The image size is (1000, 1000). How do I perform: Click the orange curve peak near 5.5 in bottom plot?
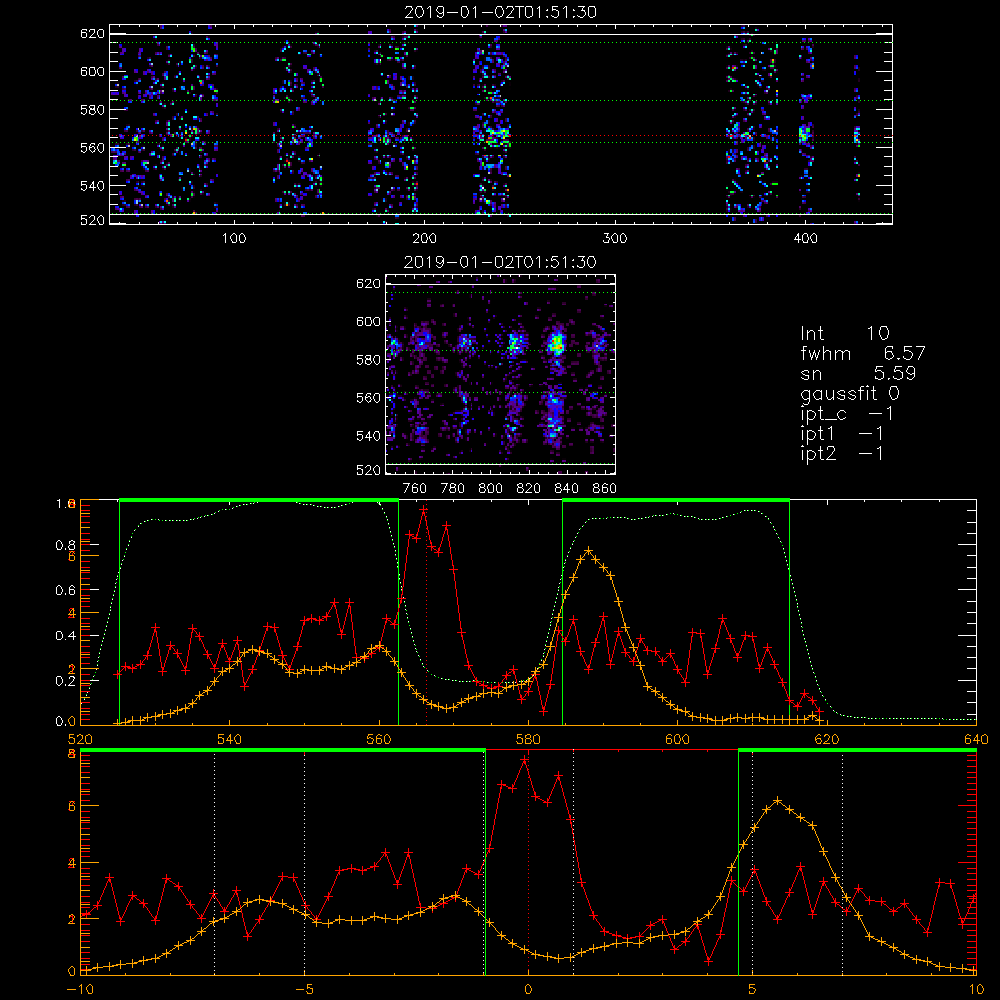(x=777, y=800)
